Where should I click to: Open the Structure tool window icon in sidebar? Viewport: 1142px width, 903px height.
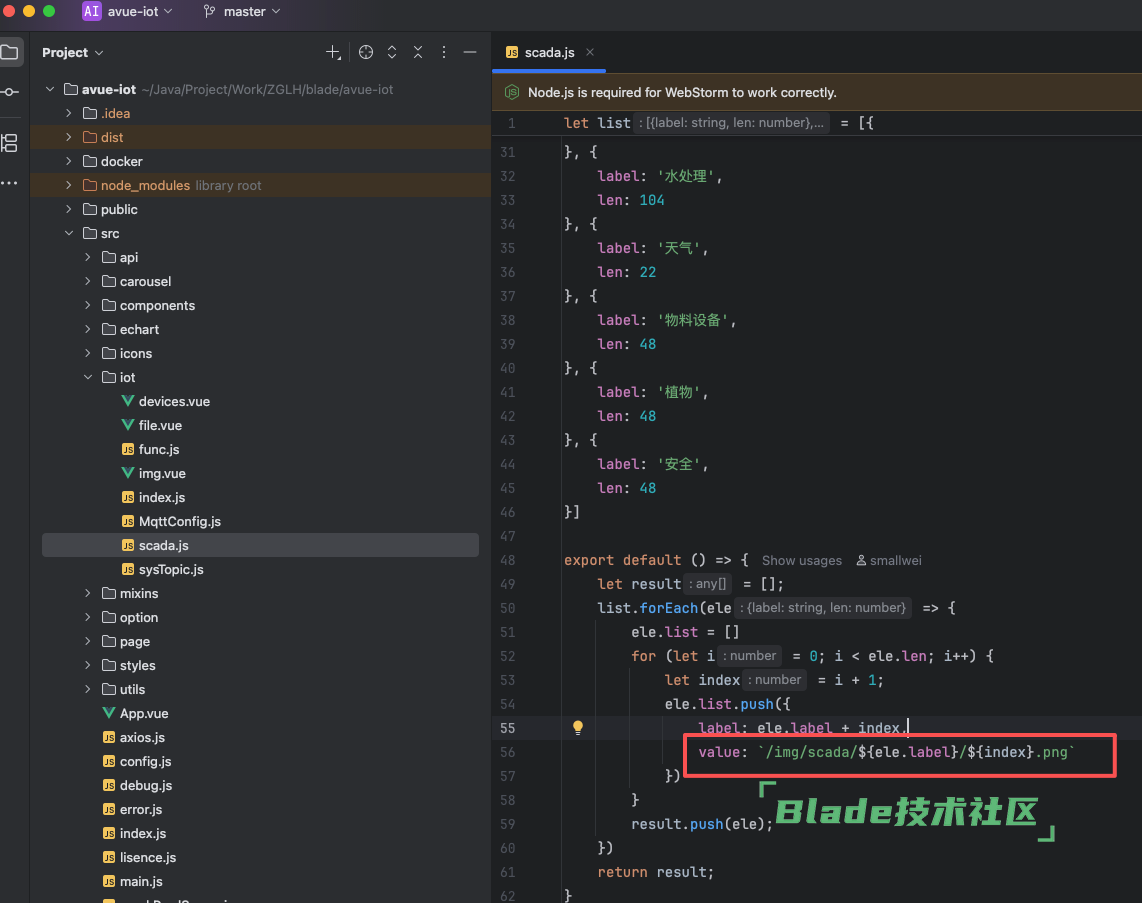10,142
